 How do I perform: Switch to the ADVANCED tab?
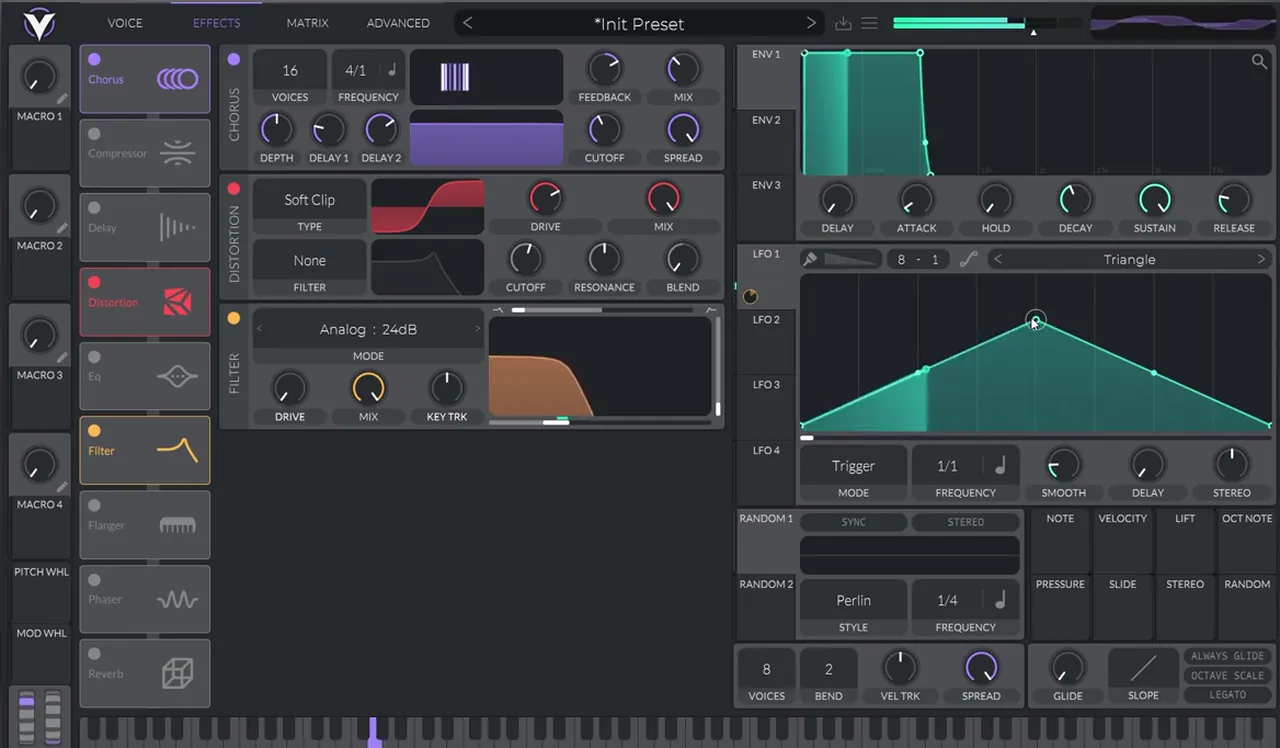click(398, 23)
